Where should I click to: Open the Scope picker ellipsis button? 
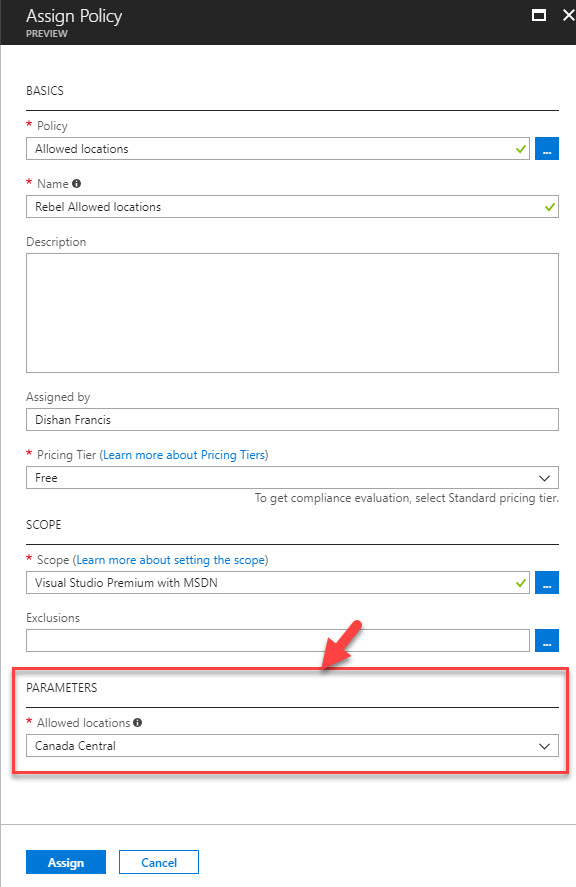coord(547,583)
